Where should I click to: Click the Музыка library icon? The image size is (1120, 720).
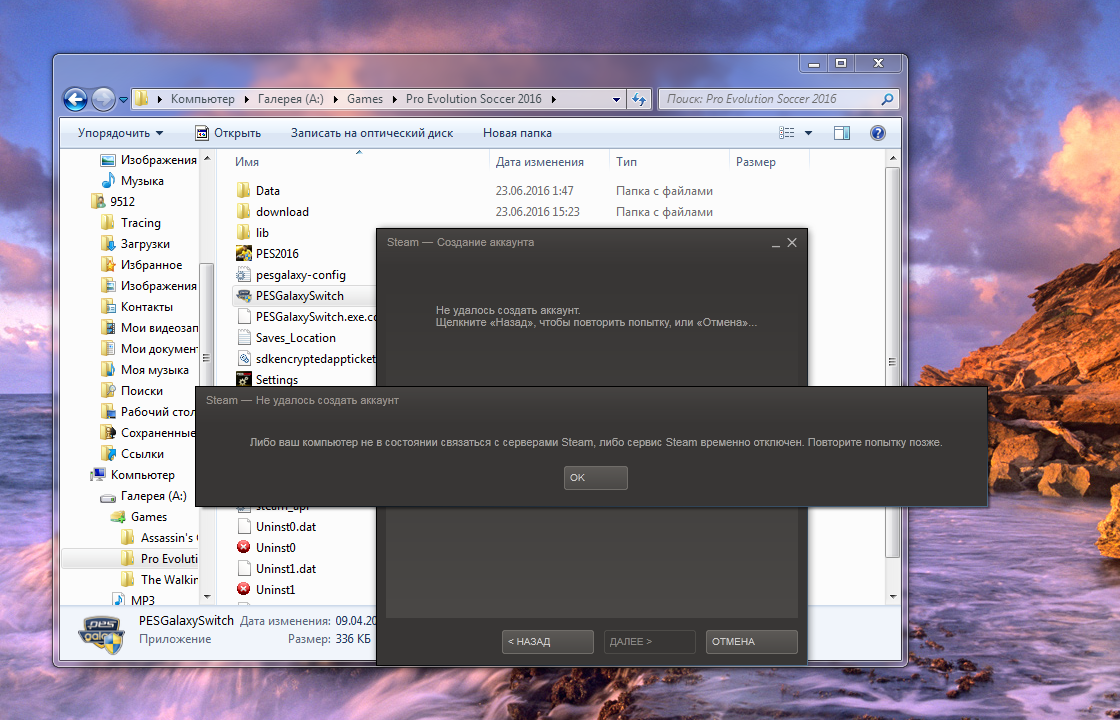(109, 181)
